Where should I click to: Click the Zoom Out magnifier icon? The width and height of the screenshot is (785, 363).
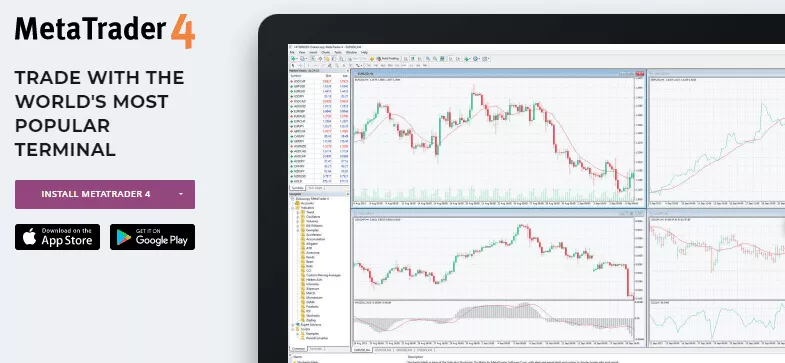[x=435, y=59]
